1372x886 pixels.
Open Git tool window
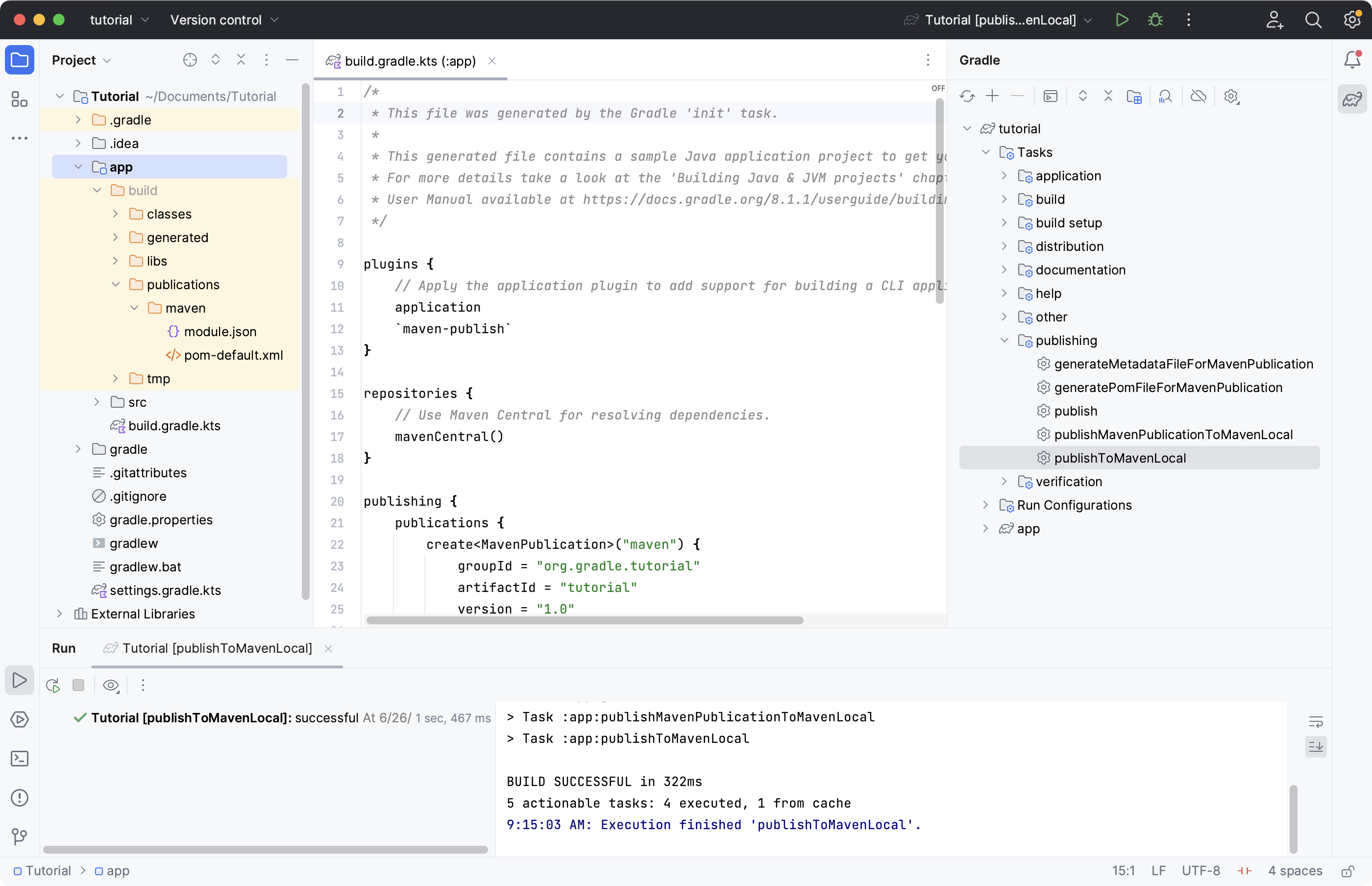click(20, 837)
